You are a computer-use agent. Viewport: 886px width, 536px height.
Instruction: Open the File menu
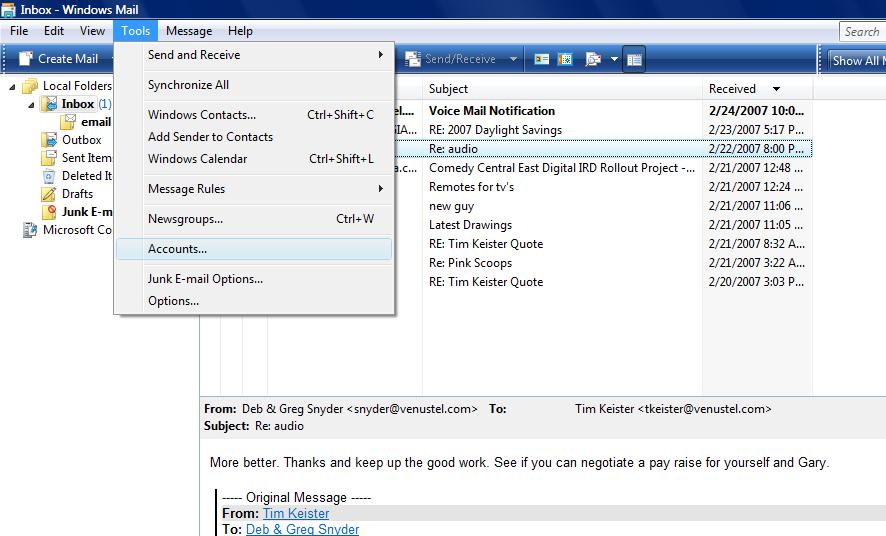click(x=19, y=31)
